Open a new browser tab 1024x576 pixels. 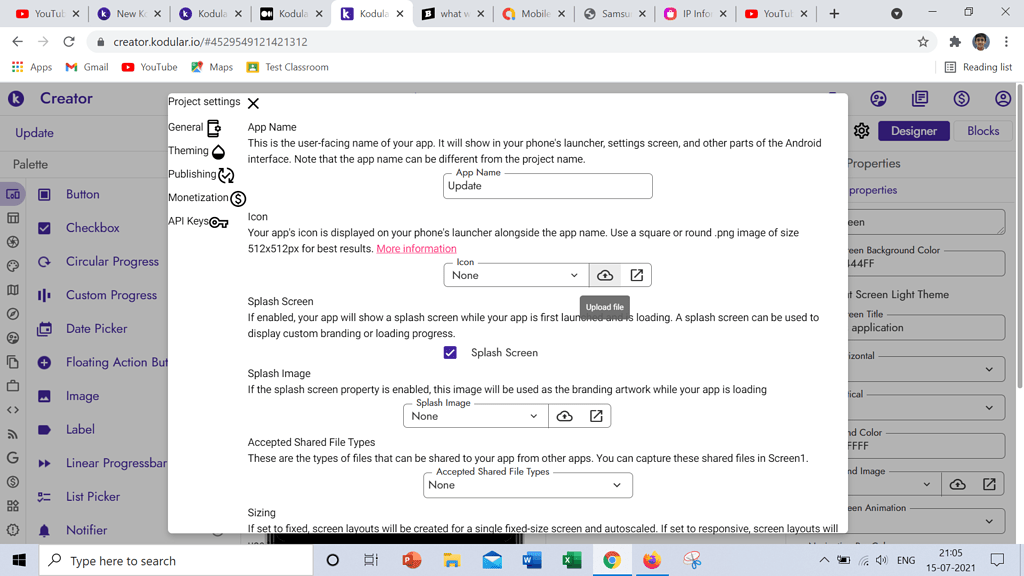pyautogui.click(x=834, y=14)
